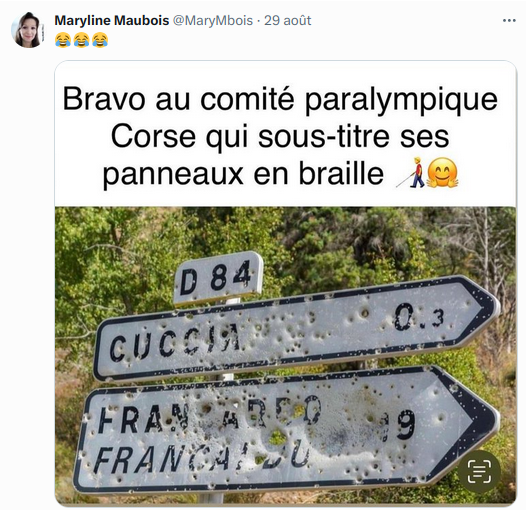Image resolution: width=526 pixels, height=510 pixels.
Task: Click the caption words "panneaux en braille"
Action: 243,174
